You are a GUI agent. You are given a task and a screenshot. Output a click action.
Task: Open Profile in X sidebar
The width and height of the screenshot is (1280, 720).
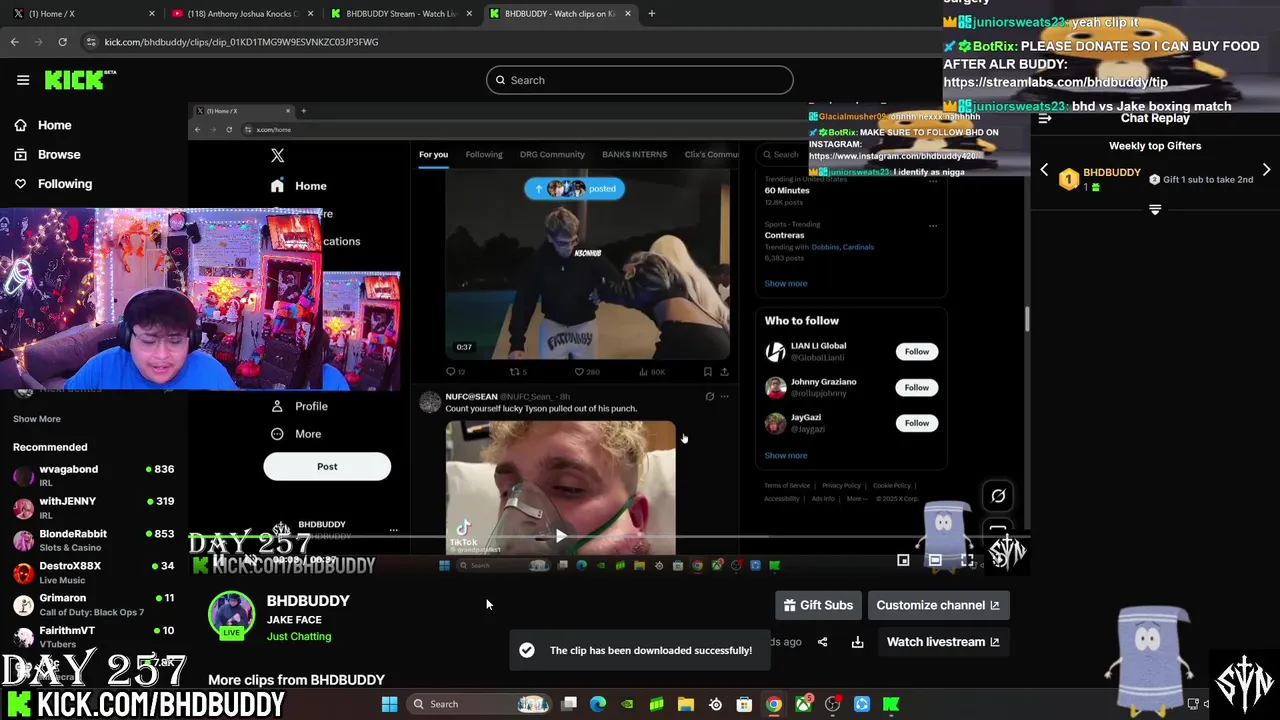tap(300, 406)
